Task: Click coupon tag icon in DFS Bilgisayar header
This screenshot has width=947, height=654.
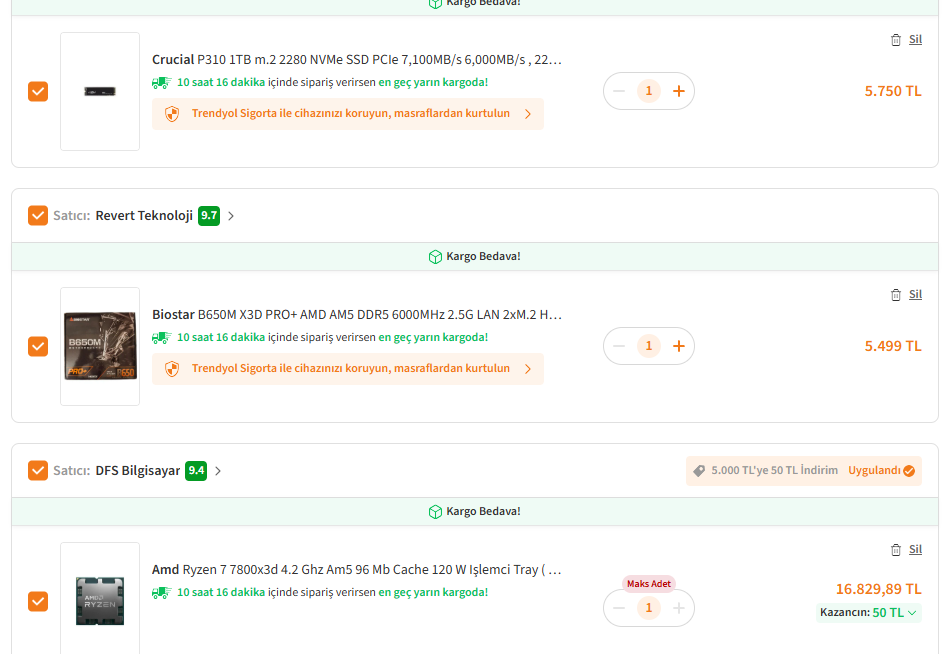Action: tap(699, 471)
